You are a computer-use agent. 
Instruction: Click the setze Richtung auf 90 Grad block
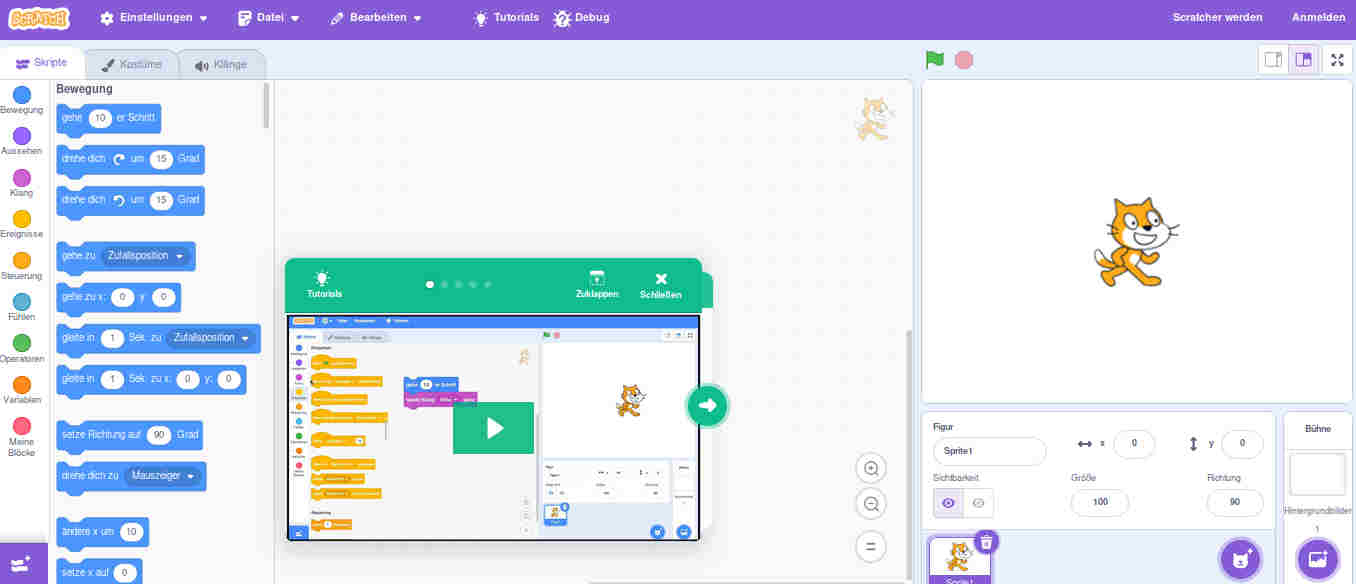point(130,435)
